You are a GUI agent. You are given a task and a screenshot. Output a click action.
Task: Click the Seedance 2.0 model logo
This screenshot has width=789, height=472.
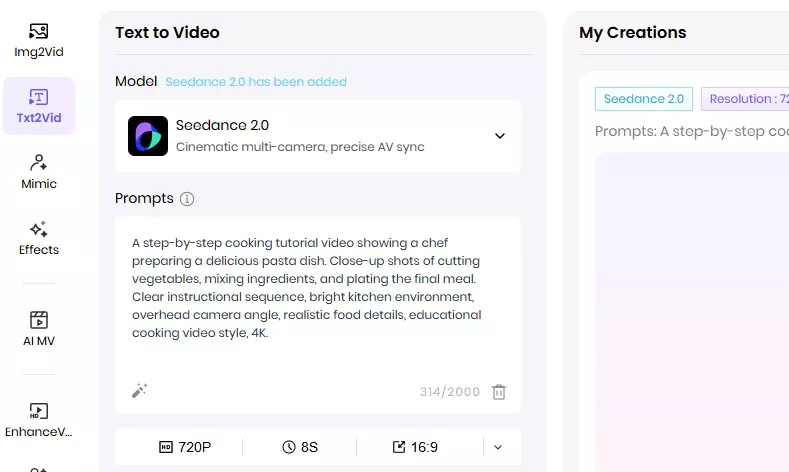click(148, 136)
